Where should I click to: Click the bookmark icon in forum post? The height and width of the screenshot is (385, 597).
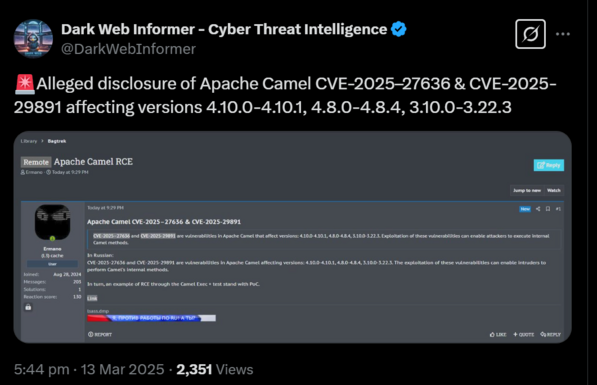click(x=548, y=209)
